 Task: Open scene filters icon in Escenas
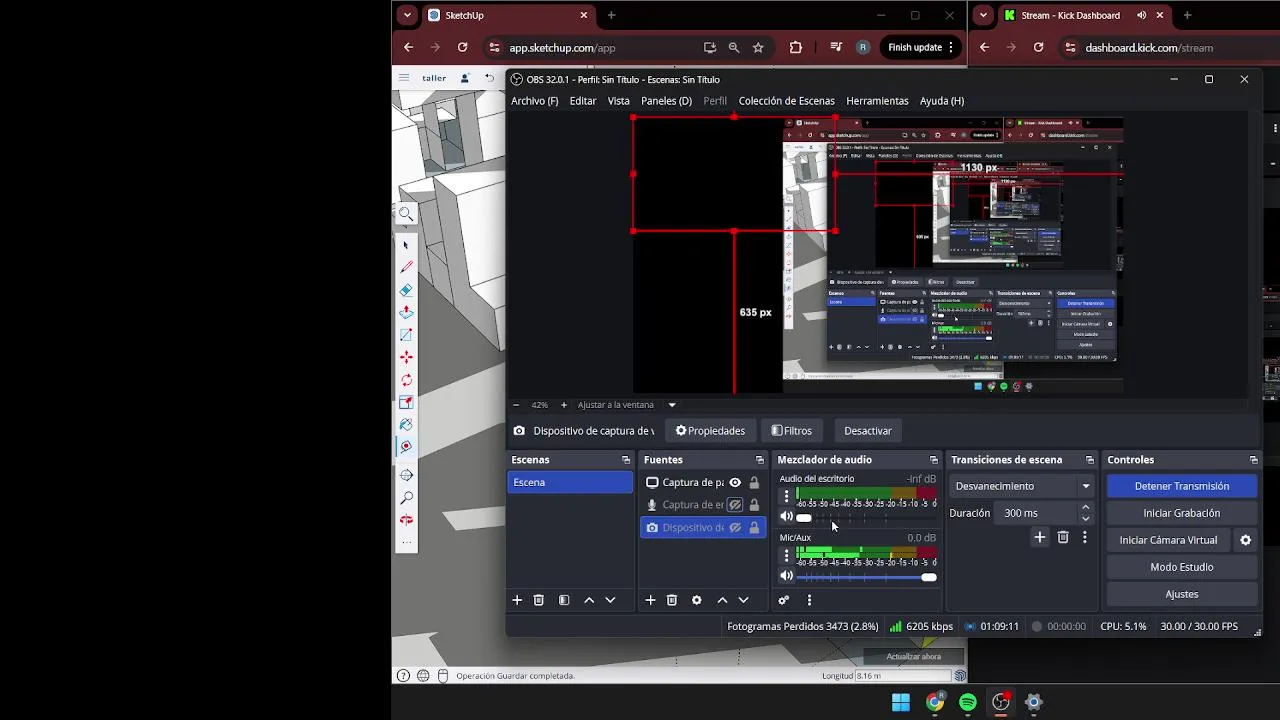564,600
